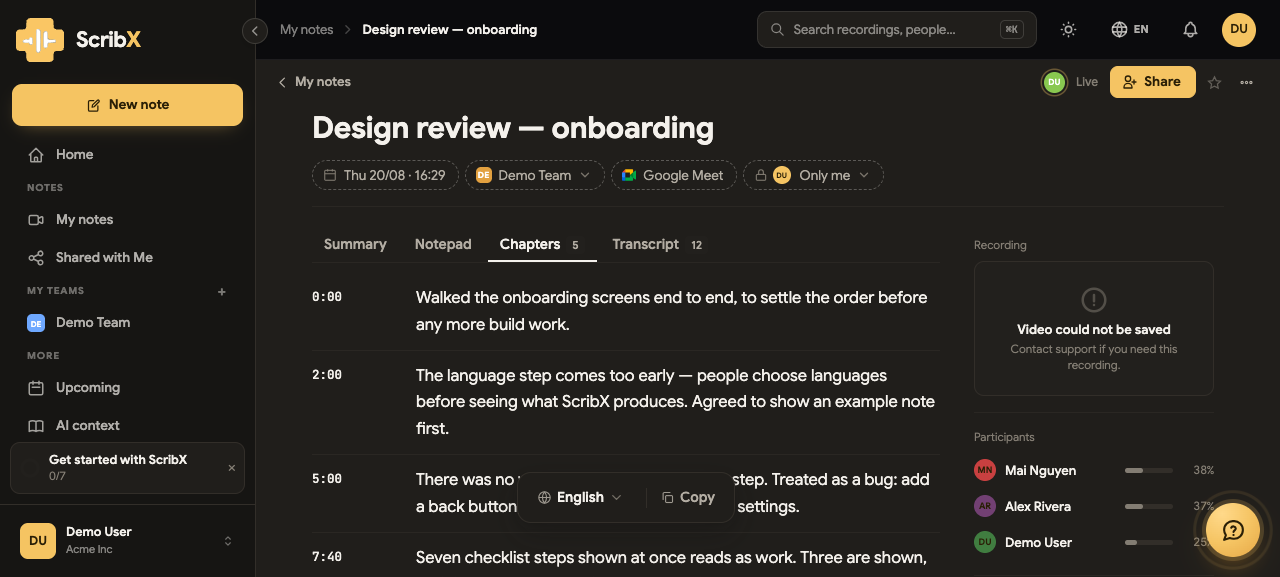This screenshot has width=1280, height=577.
Task: Click the ScribX logo
Action: (79, 40)
